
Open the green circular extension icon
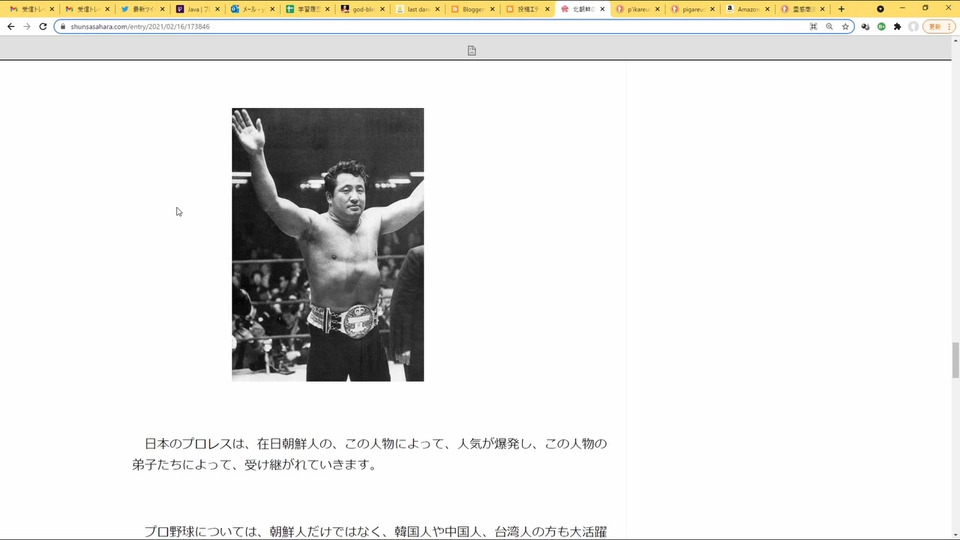tap(881, 26)
